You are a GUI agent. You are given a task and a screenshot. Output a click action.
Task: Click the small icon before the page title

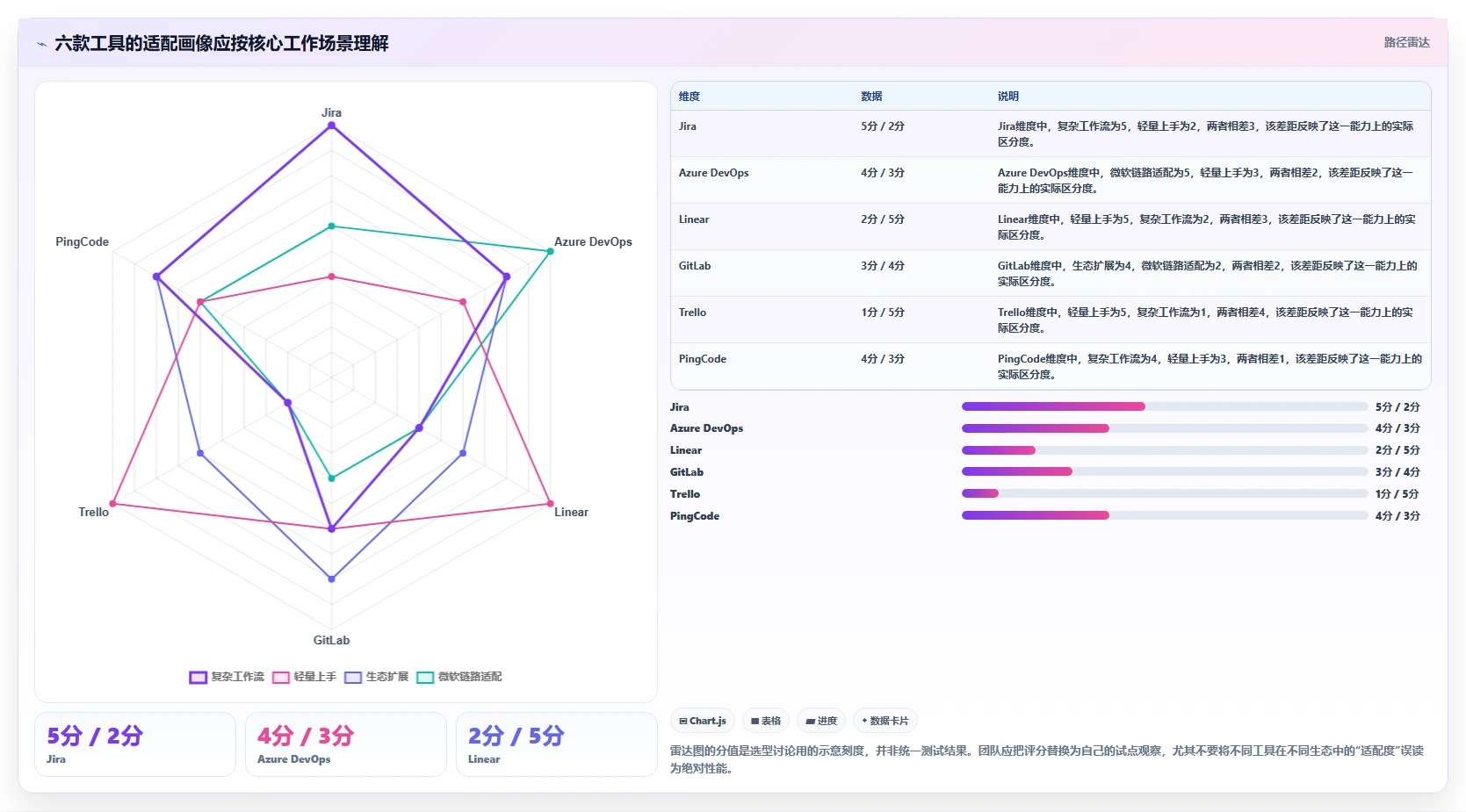click(x=41, y=44)
